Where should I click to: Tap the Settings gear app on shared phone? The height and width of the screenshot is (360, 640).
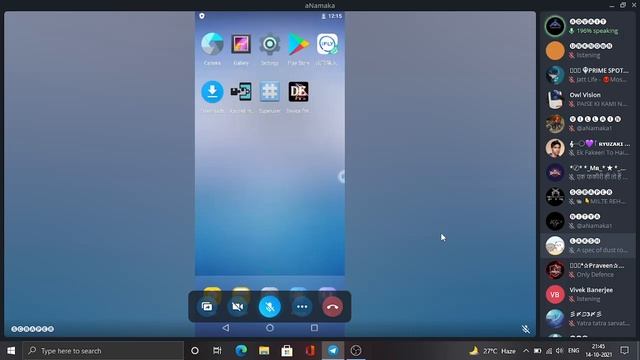(x=270, y=44)
